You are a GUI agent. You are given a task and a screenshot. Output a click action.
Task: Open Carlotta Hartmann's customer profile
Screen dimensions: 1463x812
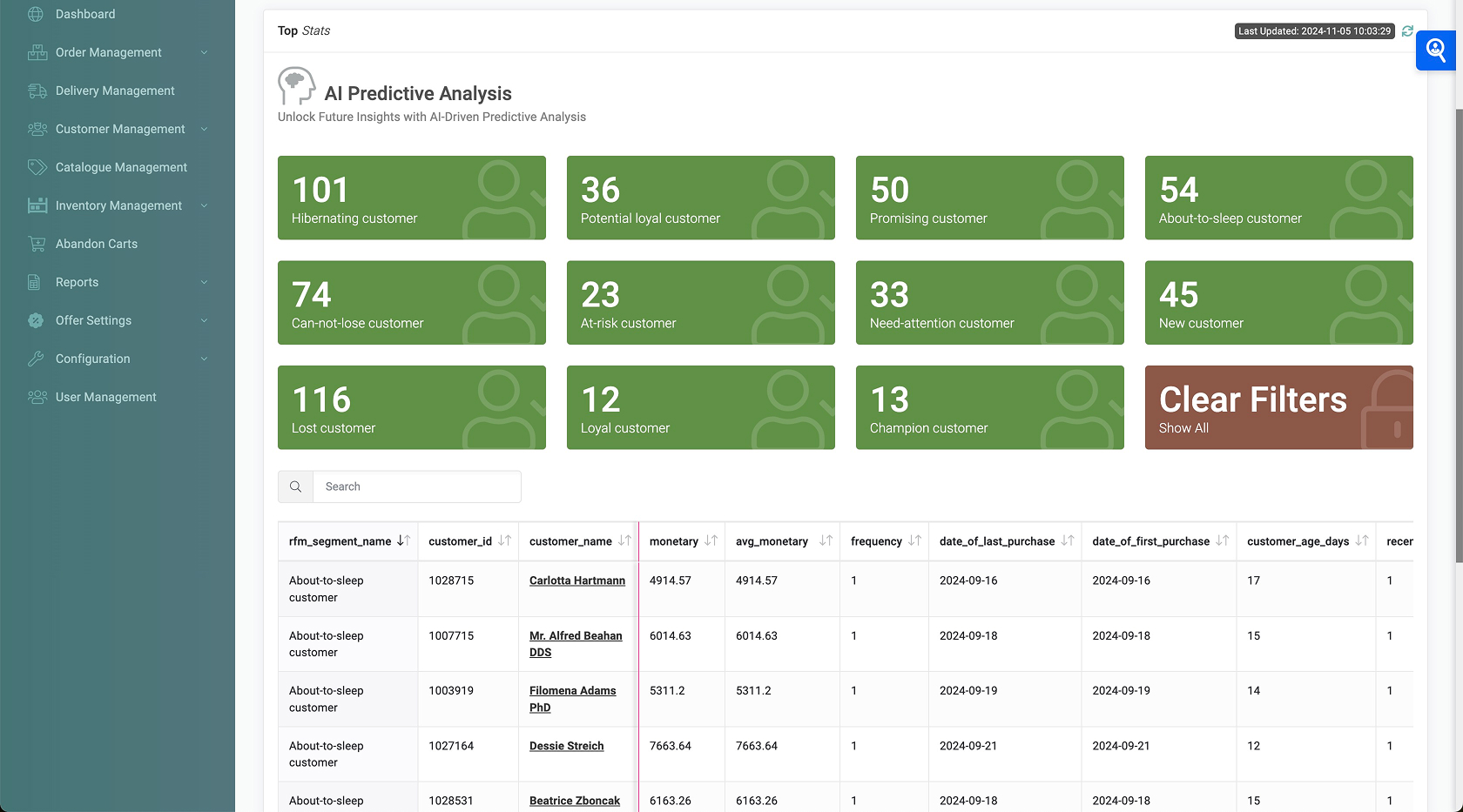point(576,580)
